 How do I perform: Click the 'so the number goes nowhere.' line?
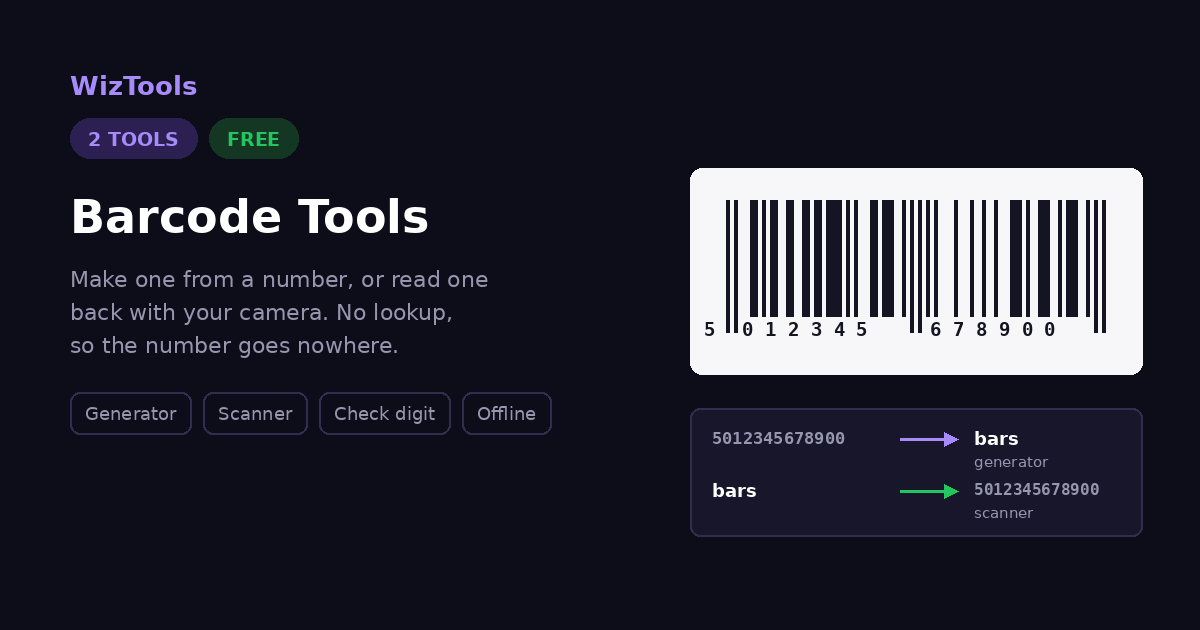(234, 346)
